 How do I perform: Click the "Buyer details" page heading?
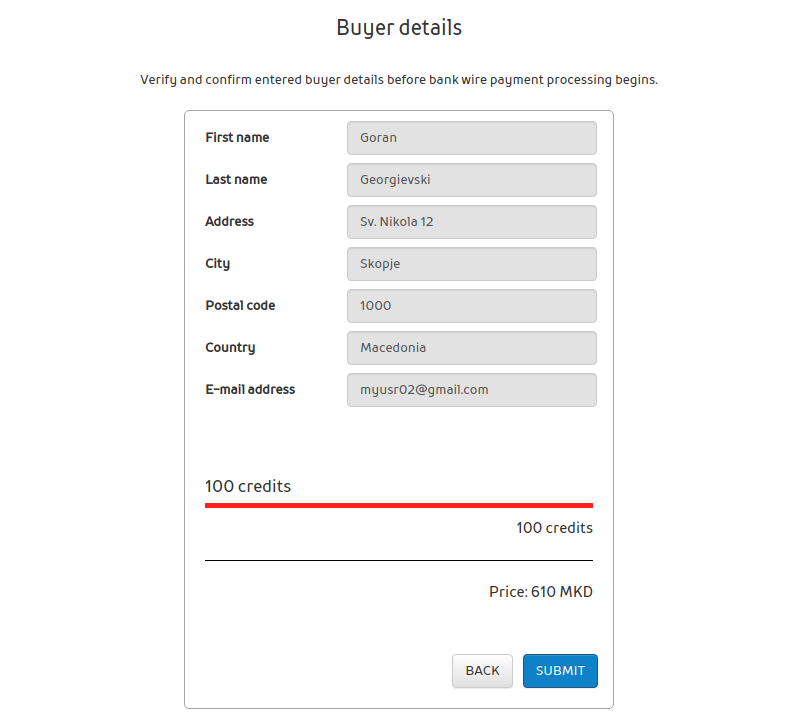point(399,28)
